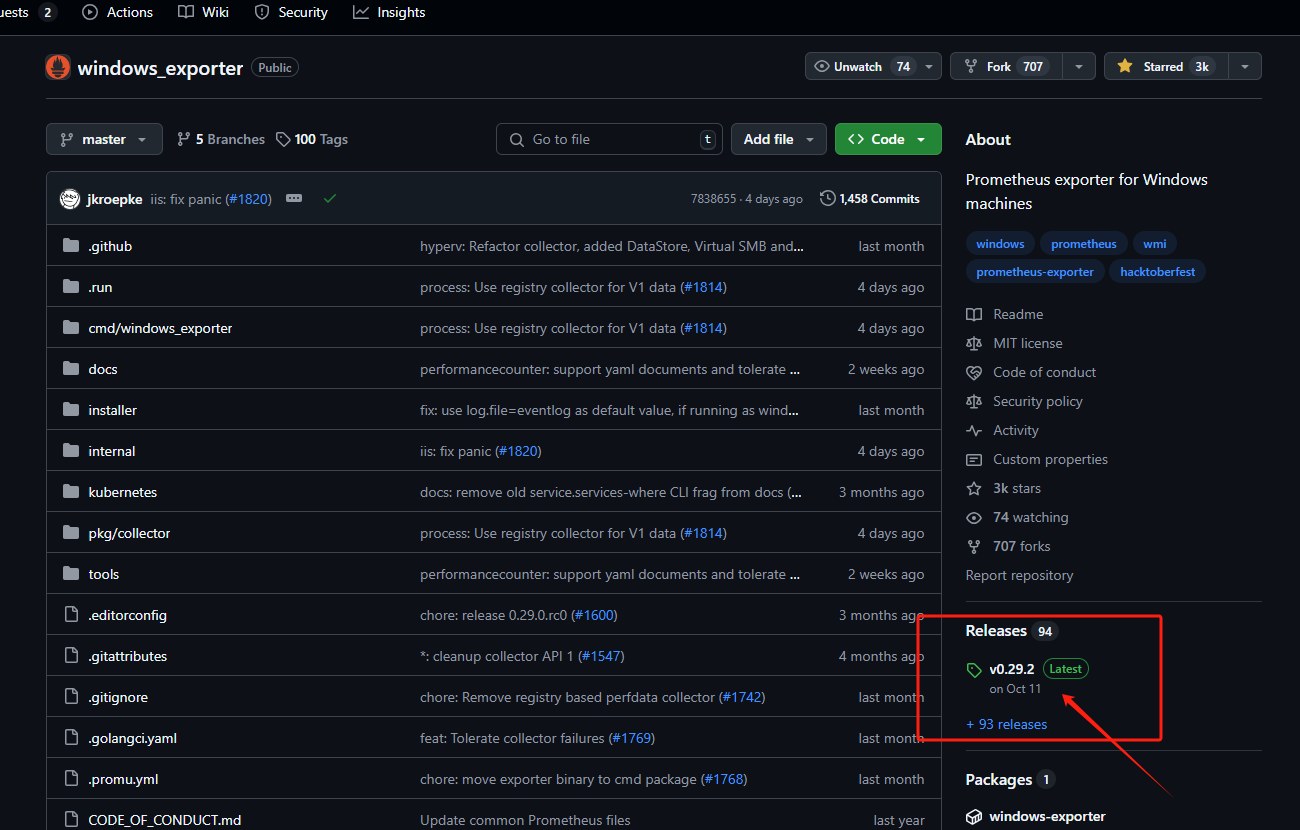Open the star lists dropdown arrow
1300x830 pixels.
[1244, 67]
